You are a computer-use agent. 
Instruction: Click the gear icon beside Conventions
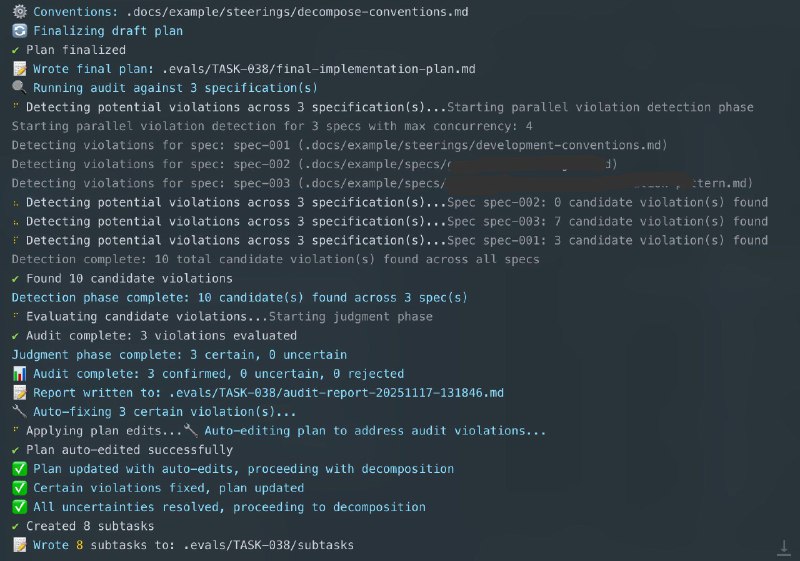19,12
